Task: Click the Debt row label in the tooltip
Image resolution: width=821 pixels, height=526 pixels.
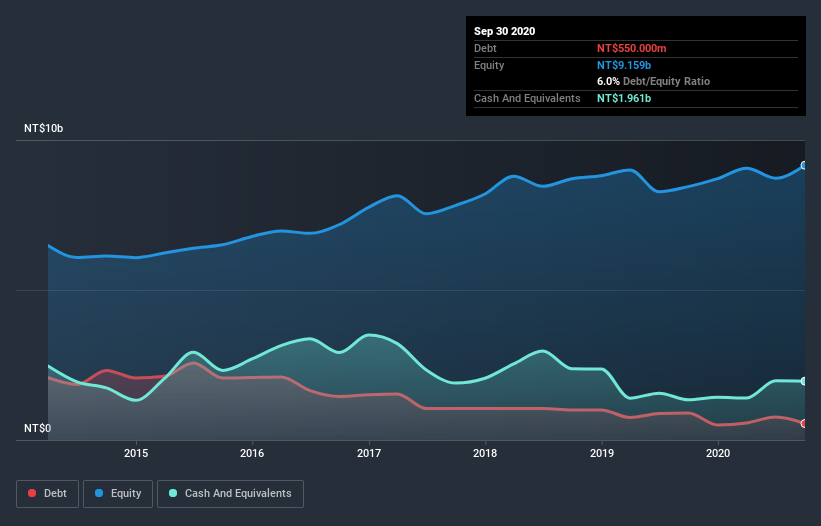Action: tap(485, 48)
